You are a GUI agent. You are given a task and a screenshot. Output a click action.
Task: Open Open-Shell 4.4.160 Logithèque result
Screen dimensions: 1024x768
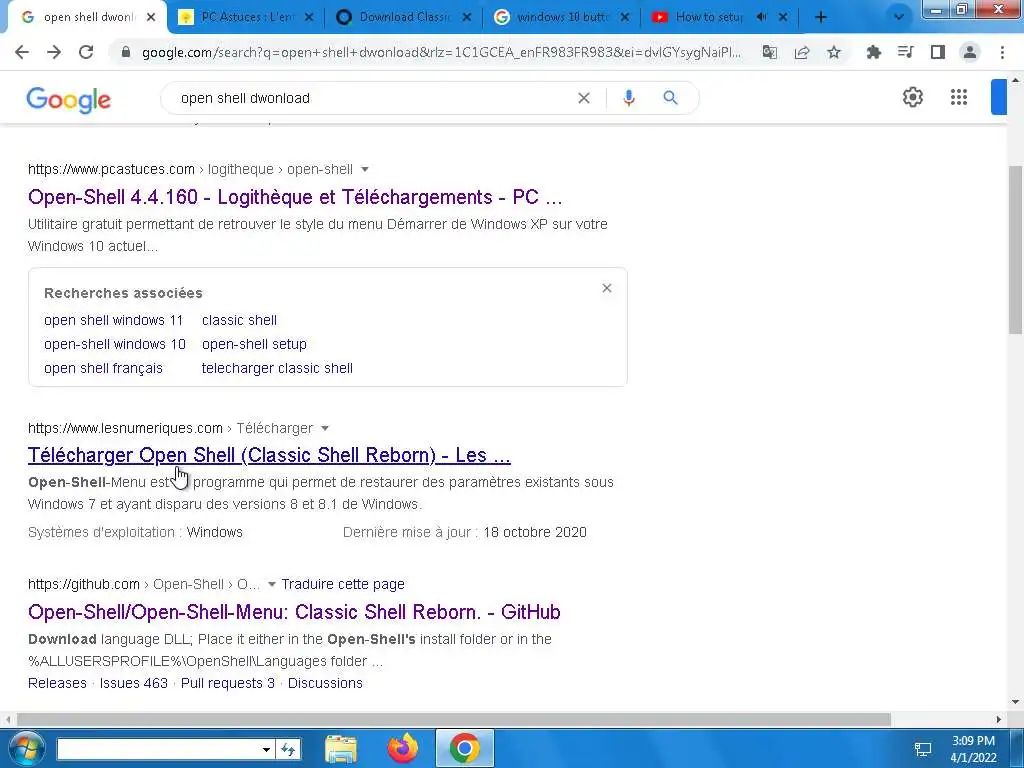pos(295,197)
